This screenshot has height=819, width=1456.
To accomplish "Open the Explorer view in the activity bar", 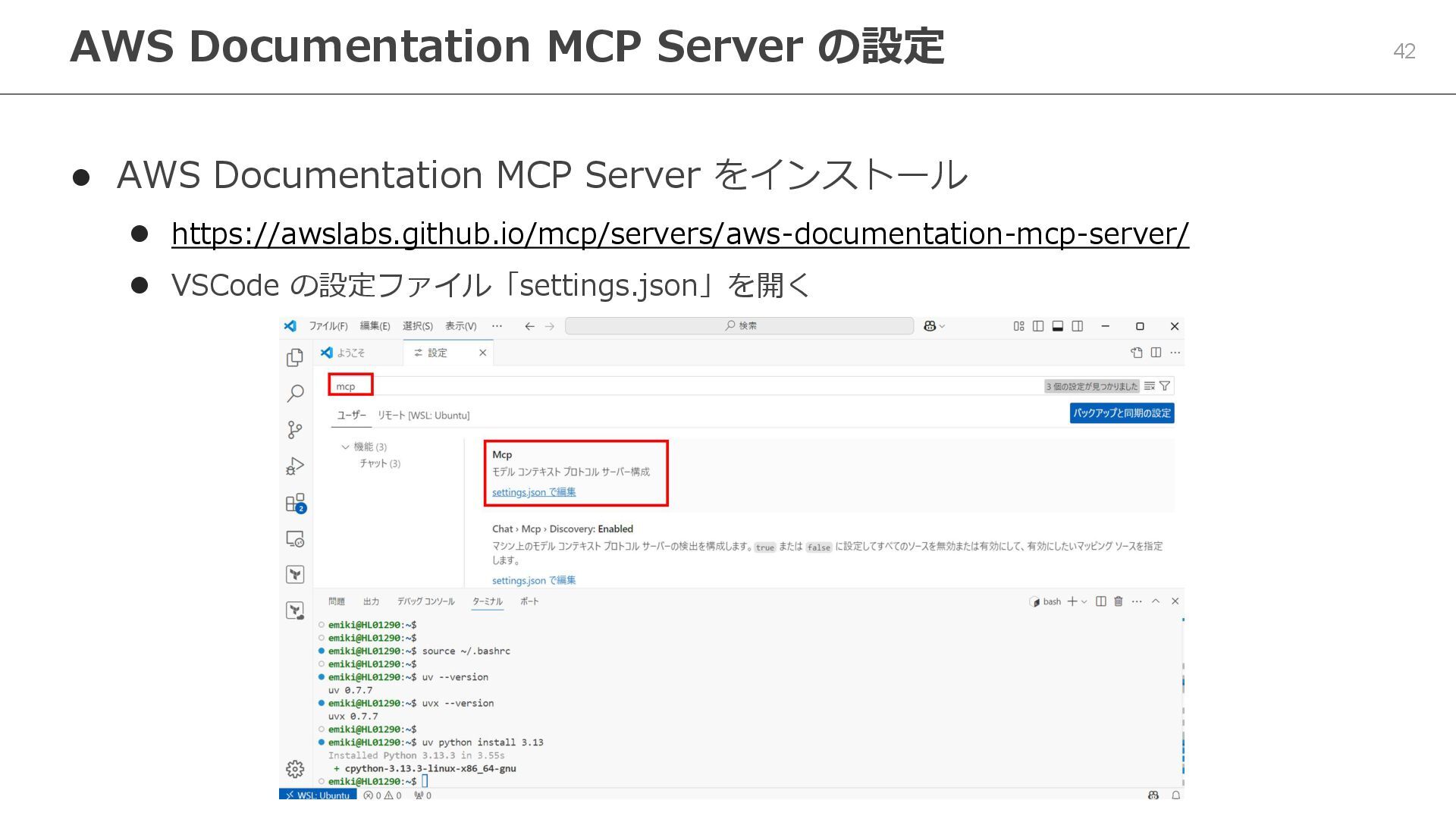I will pyautogui.click(x=295, y=357).
